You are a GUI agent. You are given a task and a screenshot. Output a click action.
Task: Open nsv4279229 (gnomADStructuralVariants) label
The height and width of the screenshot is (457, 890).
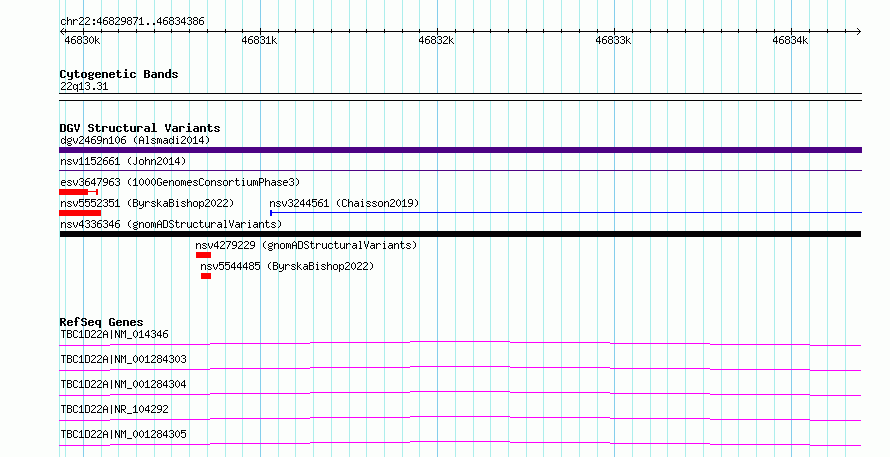[x=307, y=245]
